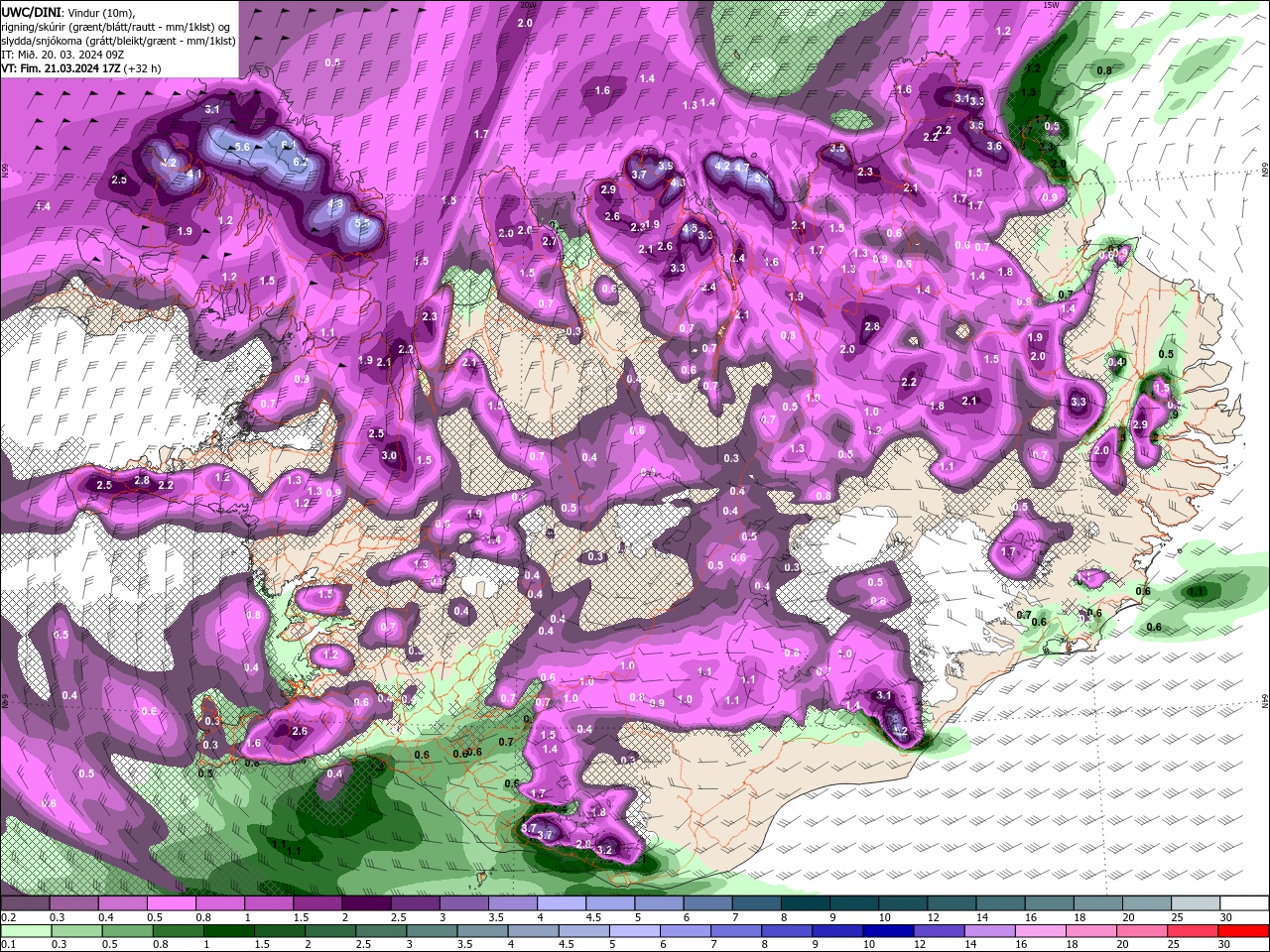
Task: Pick the lower legend swatch between 5 and 6
Action: click(635, 930)
